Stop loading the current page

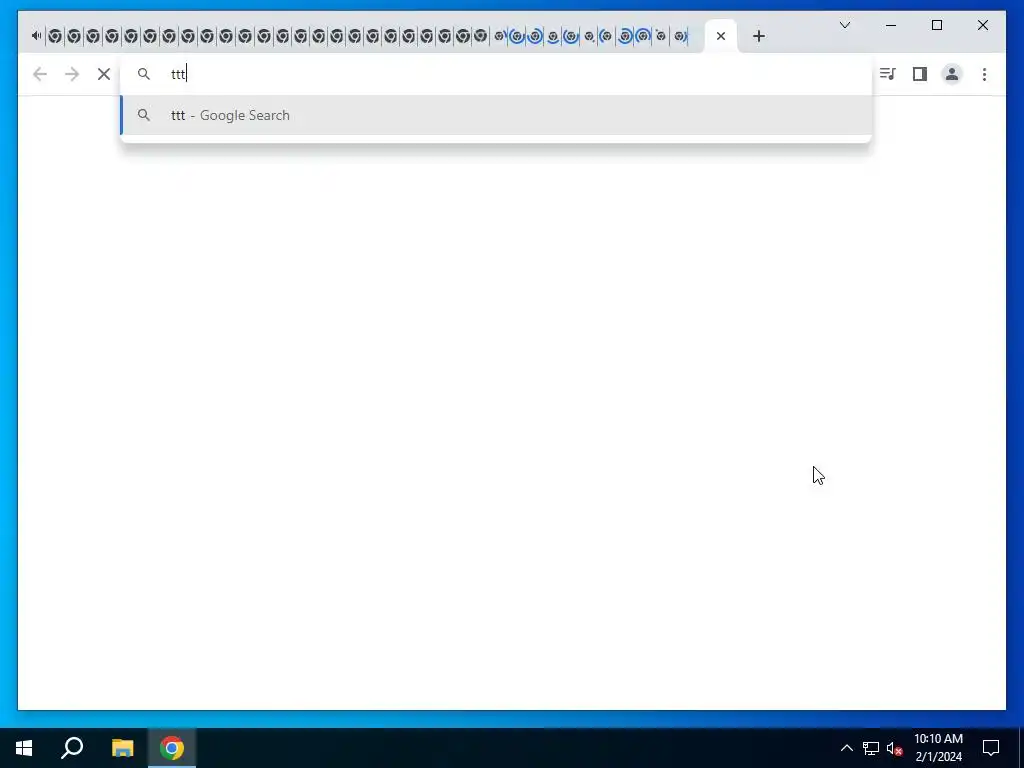[104, 74]
